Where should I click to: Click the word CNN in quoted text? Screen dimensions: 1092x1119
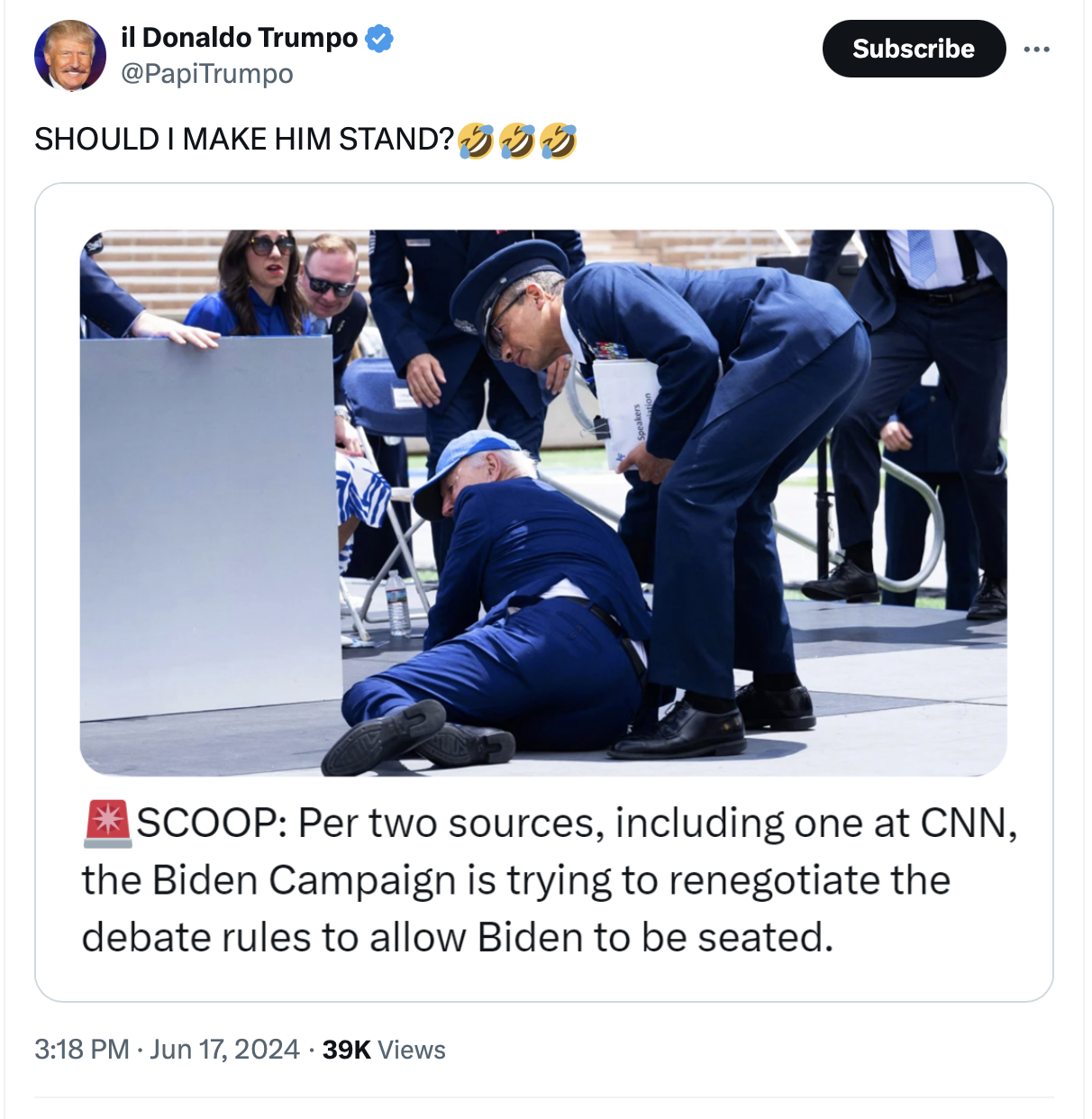click(969, 823)
